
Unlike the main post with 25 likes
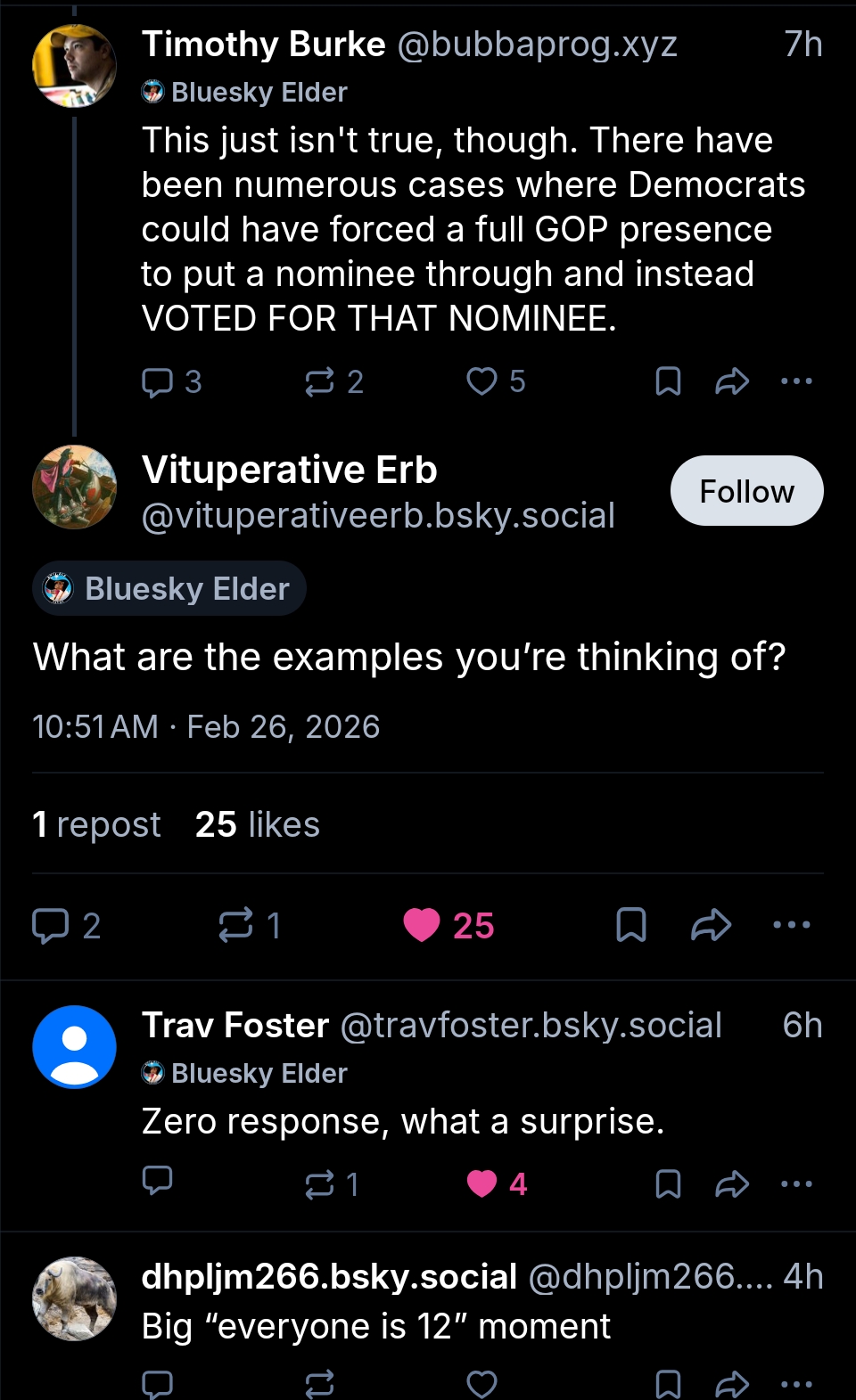coord(422,925)
